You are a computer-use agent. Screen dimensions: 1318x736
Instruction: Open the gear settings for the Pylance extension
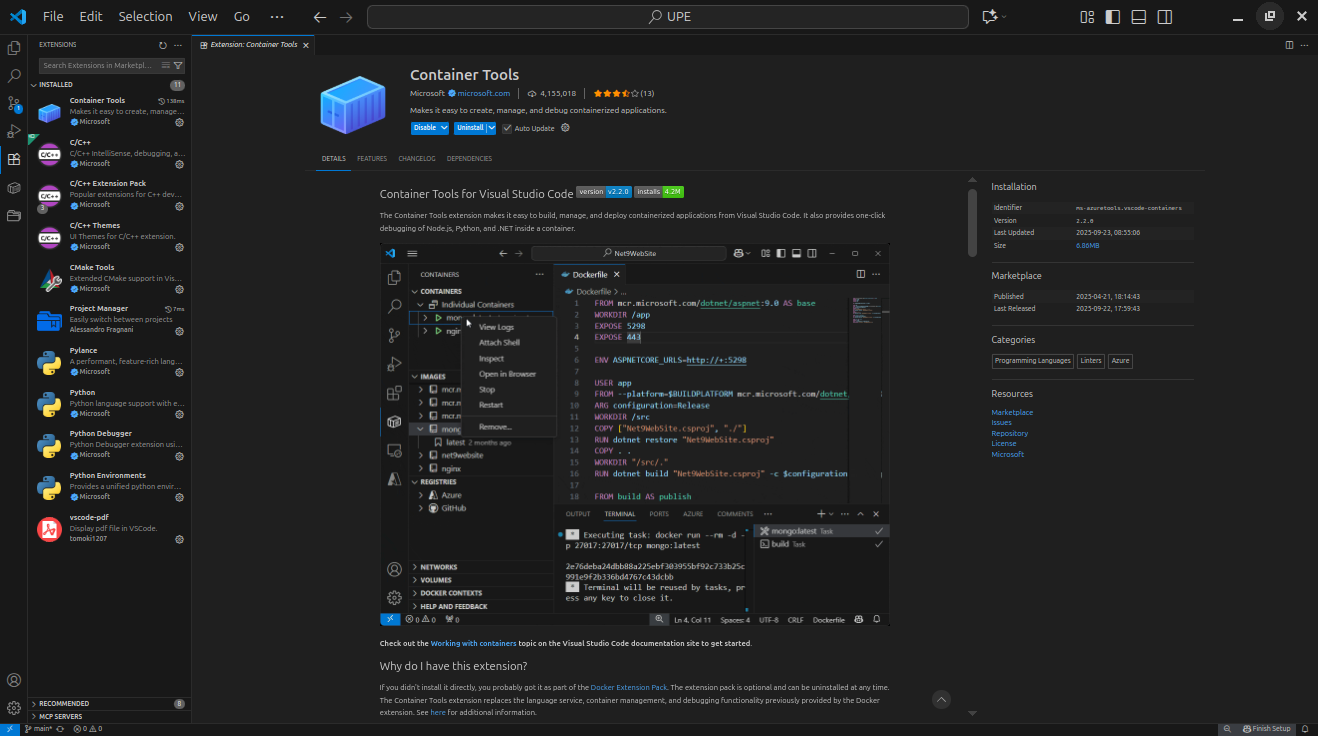(179, 371)
